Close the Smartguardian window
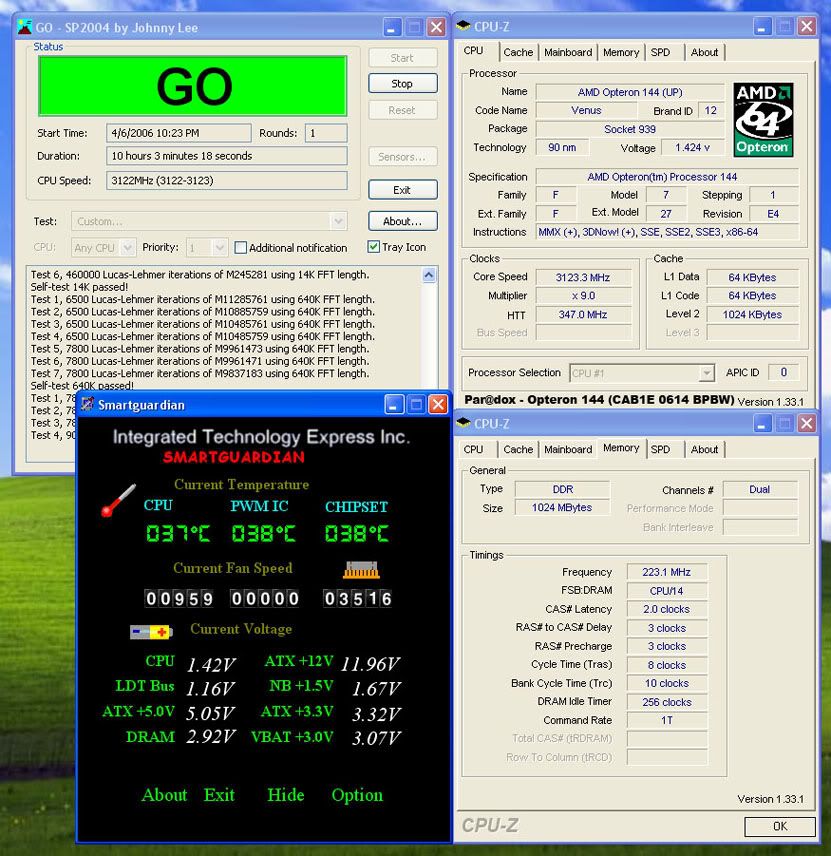831x856 pixels. coord(438,405)
